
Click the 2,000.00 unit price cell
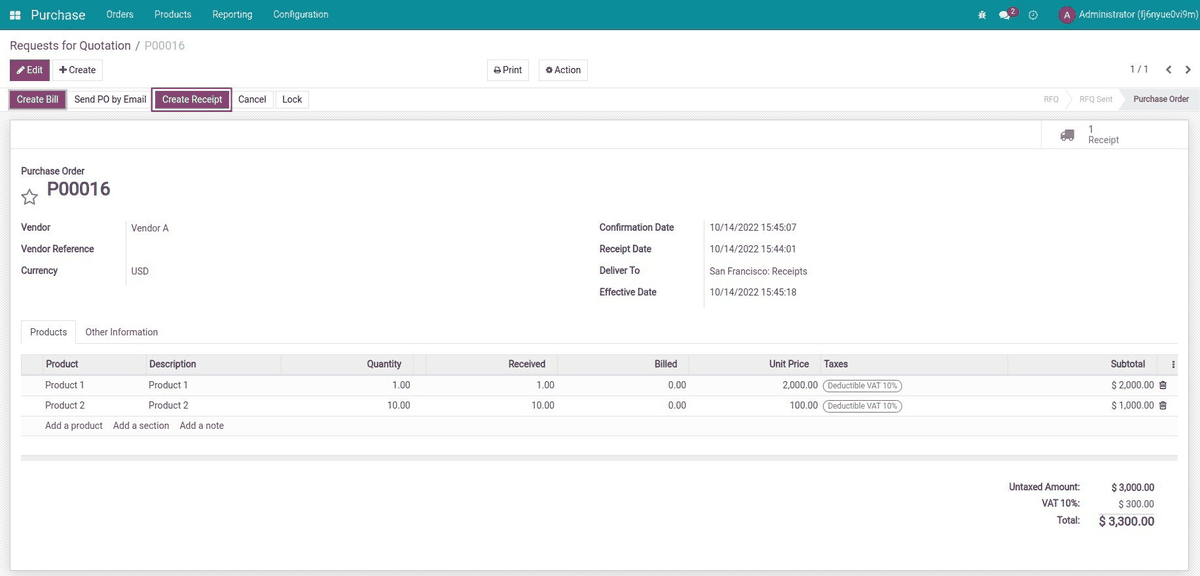tap(800, 385)
